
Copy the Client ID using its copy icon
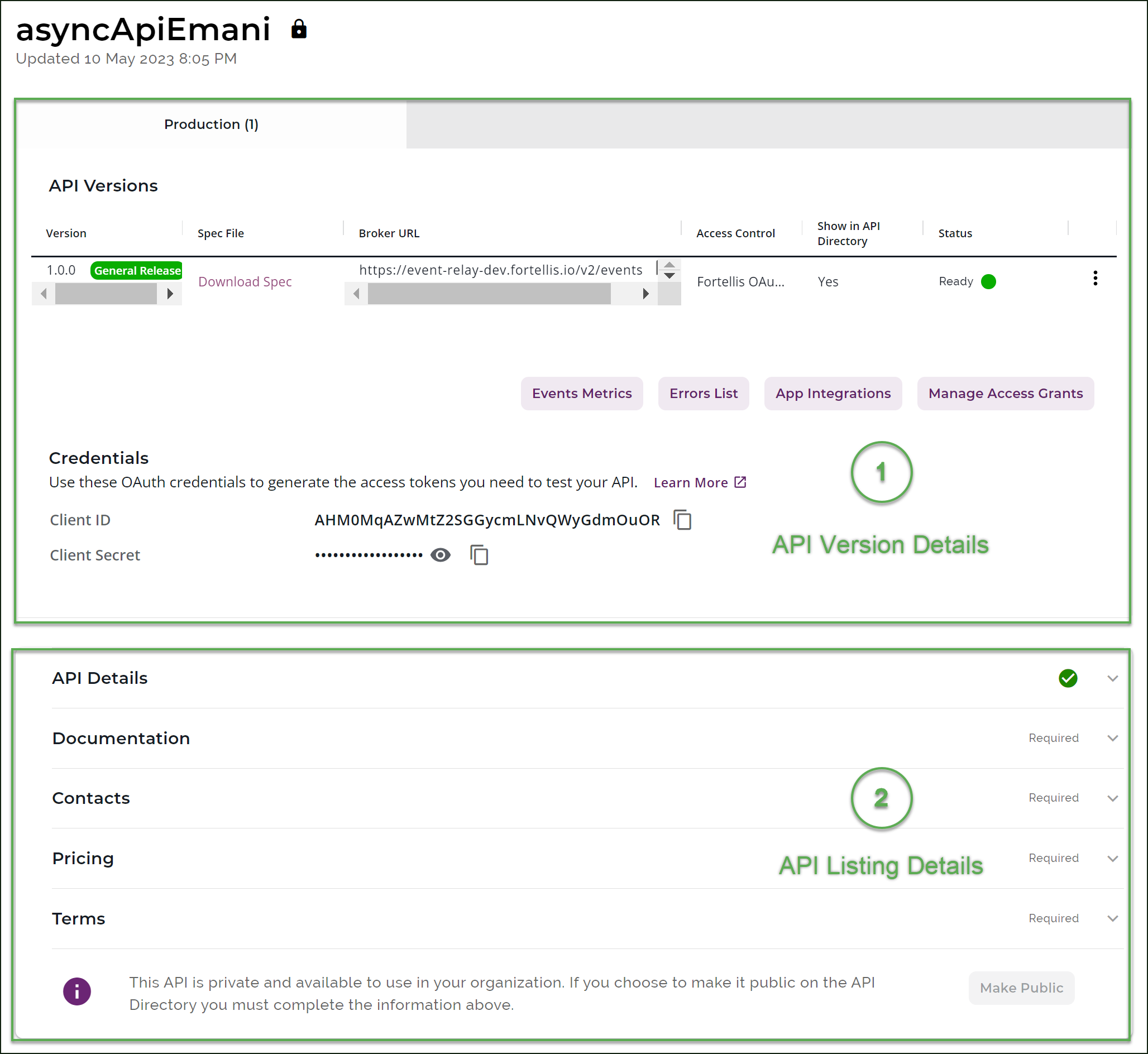click(682, 520)
